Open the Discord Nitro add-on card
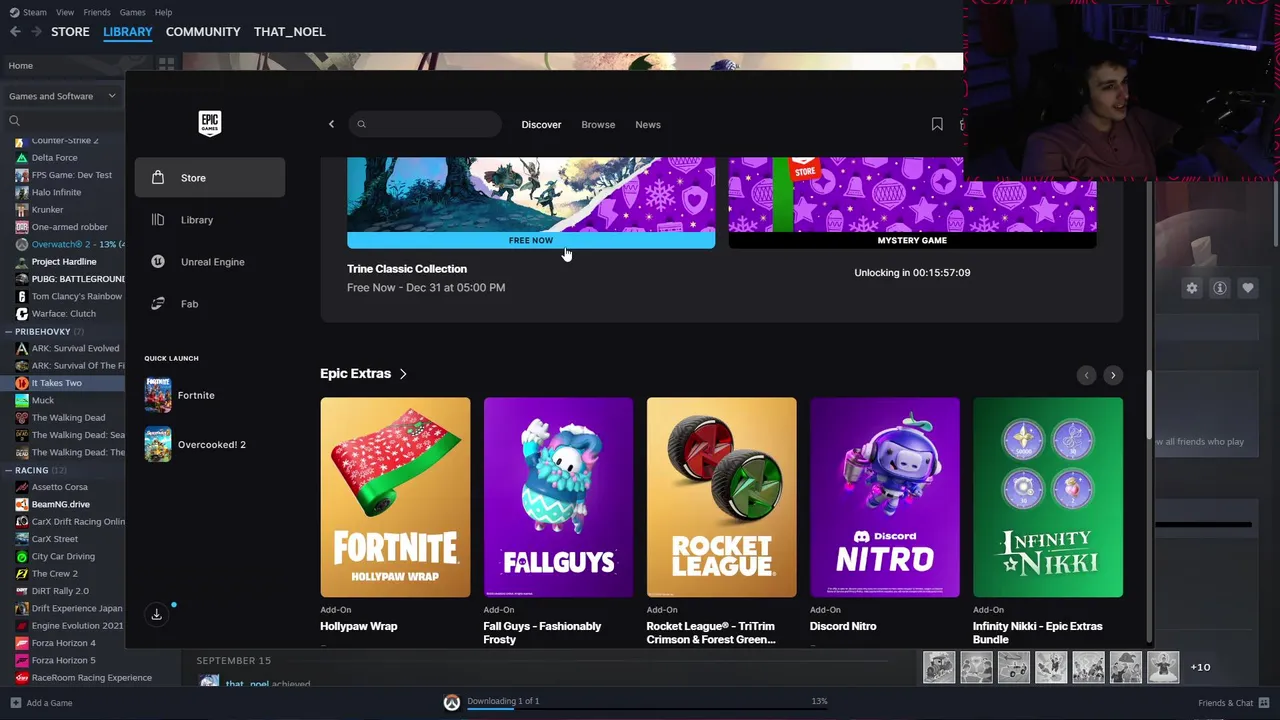The width and height of the screenshot is (1280, 720). click(x=885, y=497)
